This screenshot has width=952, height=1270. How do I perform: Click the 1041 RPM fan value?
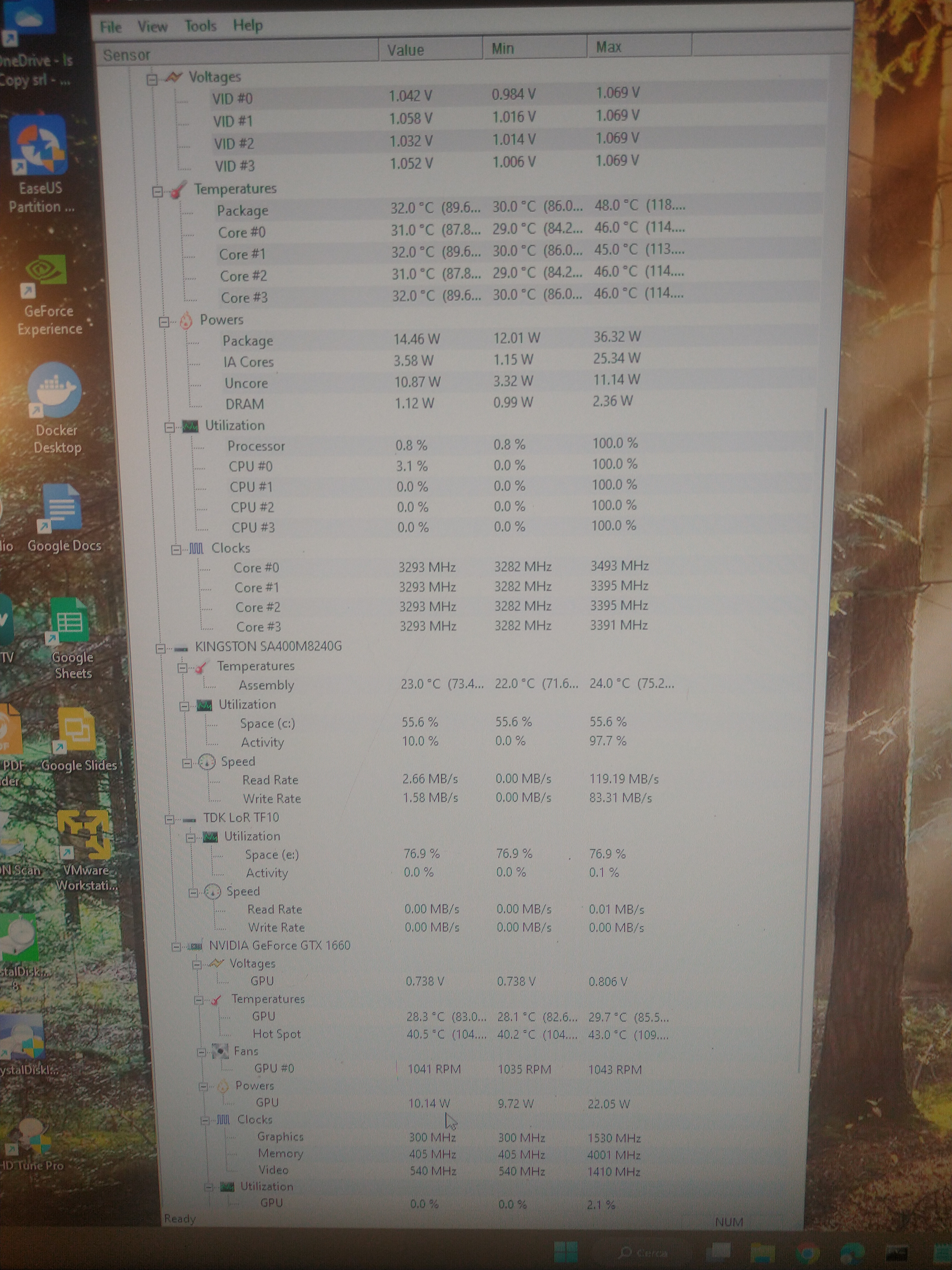pyautogui.click(x=434, y=1070)
